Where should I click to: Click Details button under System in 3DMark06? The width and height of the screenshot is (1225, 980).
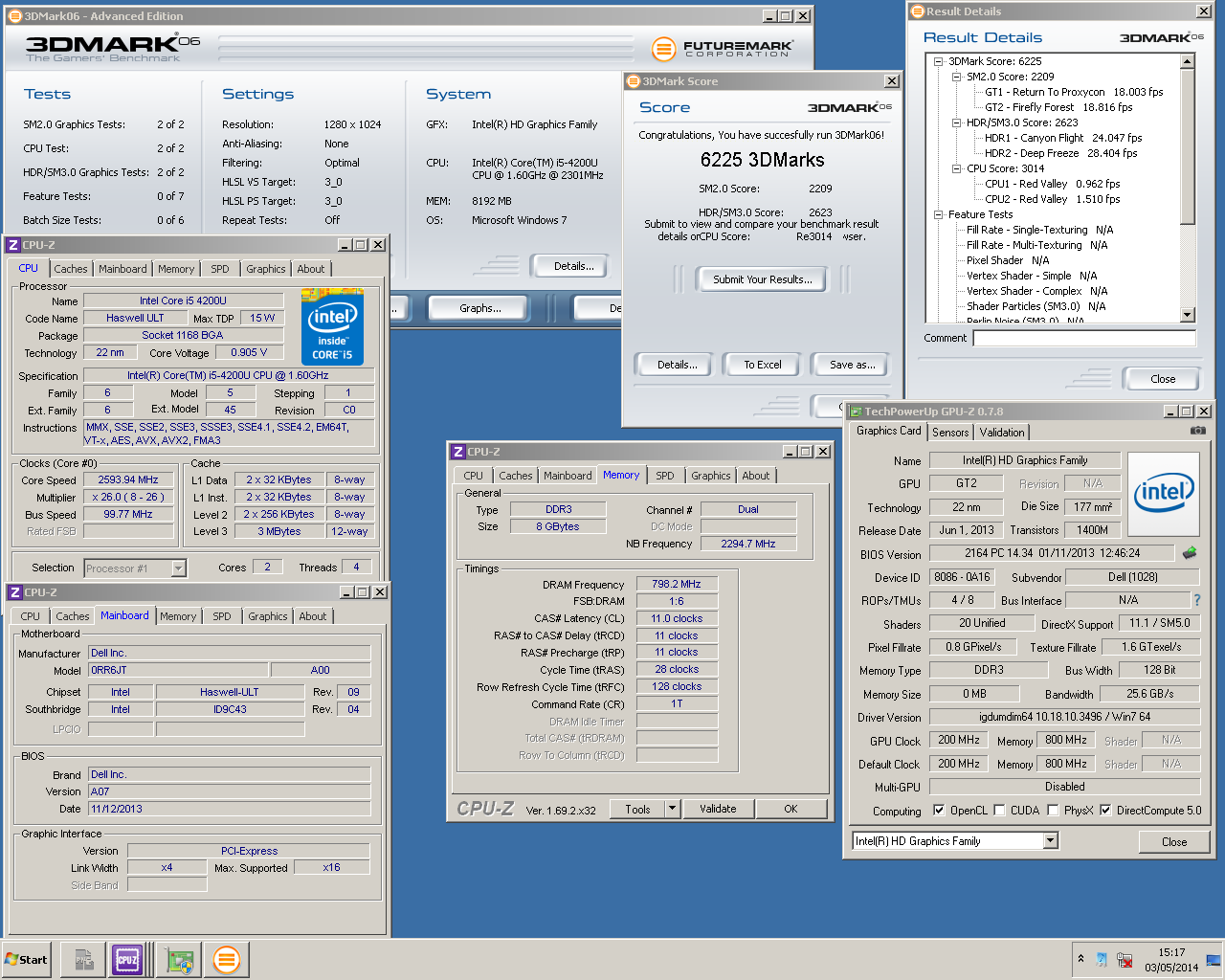pyautogui.click(x=573, y=266)
